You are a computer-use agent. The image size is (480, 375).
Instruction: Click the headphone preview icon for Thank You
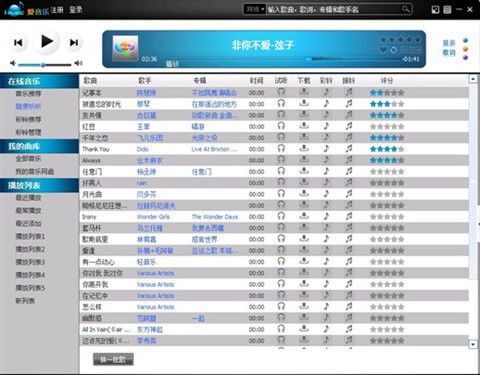pyautogui.click(x=281, y=148)
